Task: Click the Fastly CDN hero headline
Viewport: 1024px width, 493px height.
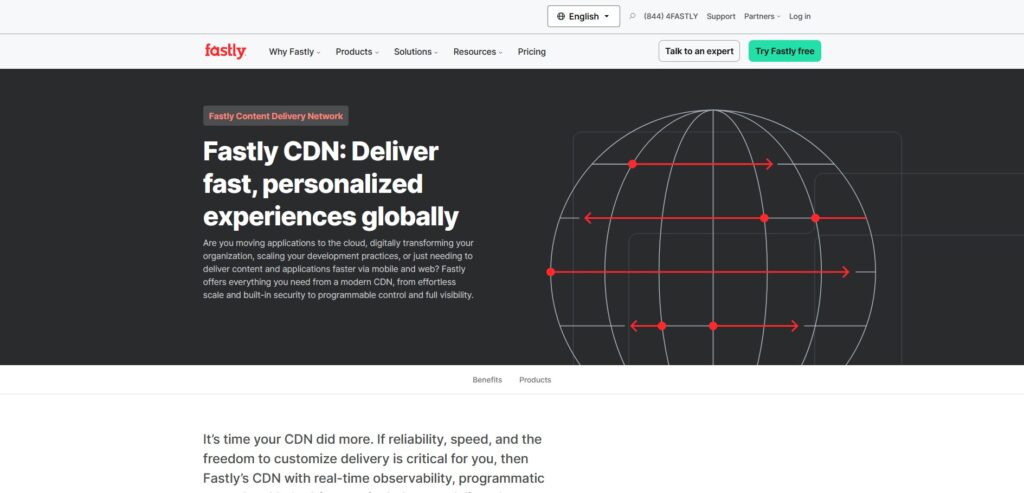Action: tap(331, 184)
